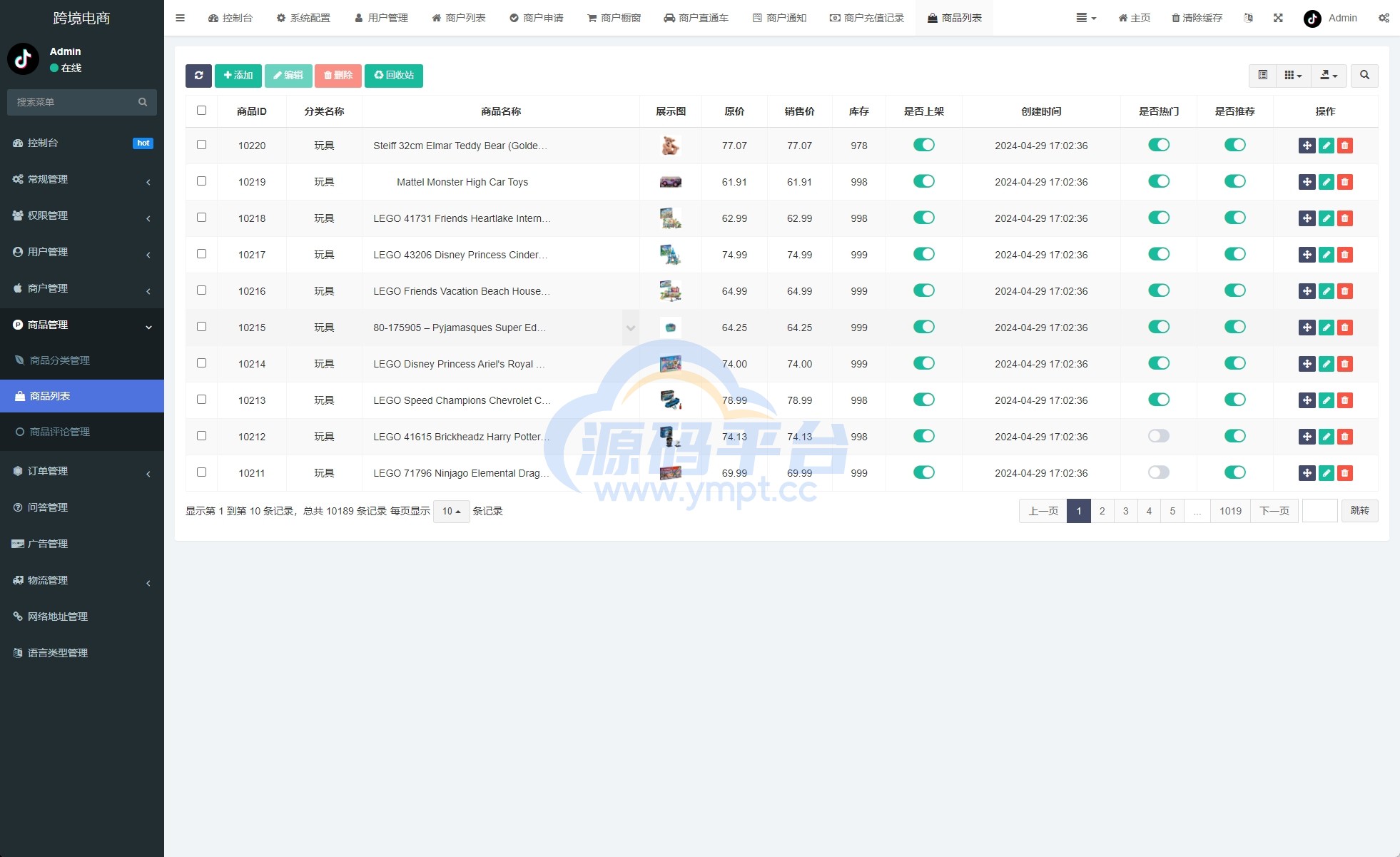Click the search icon in sidebar menu search
Image resolution: width=1400 pixels, height=857 pixels.
tap(143, 102)
